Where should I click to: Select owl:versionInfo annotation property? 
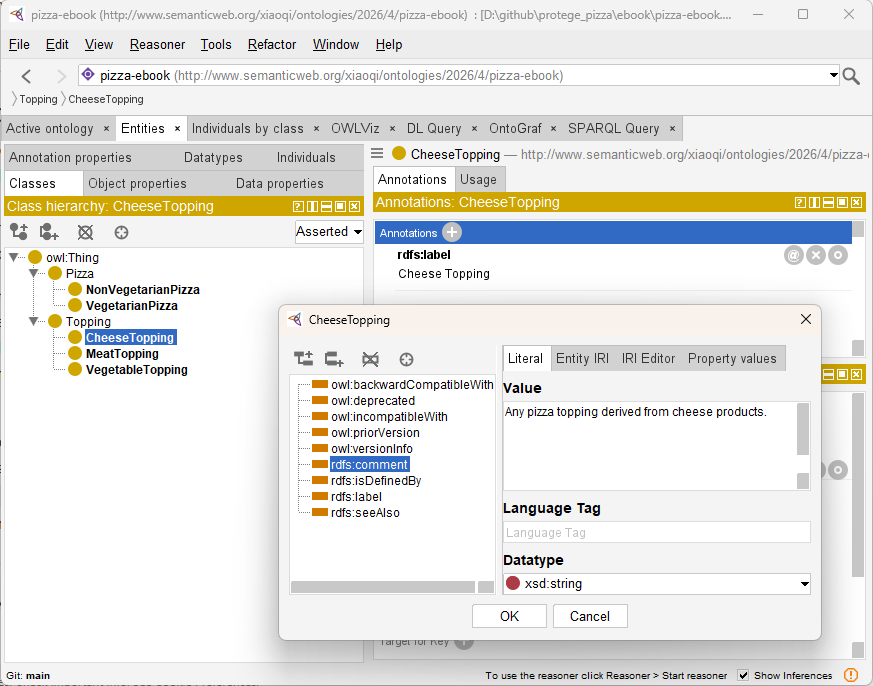click(371, 449)
